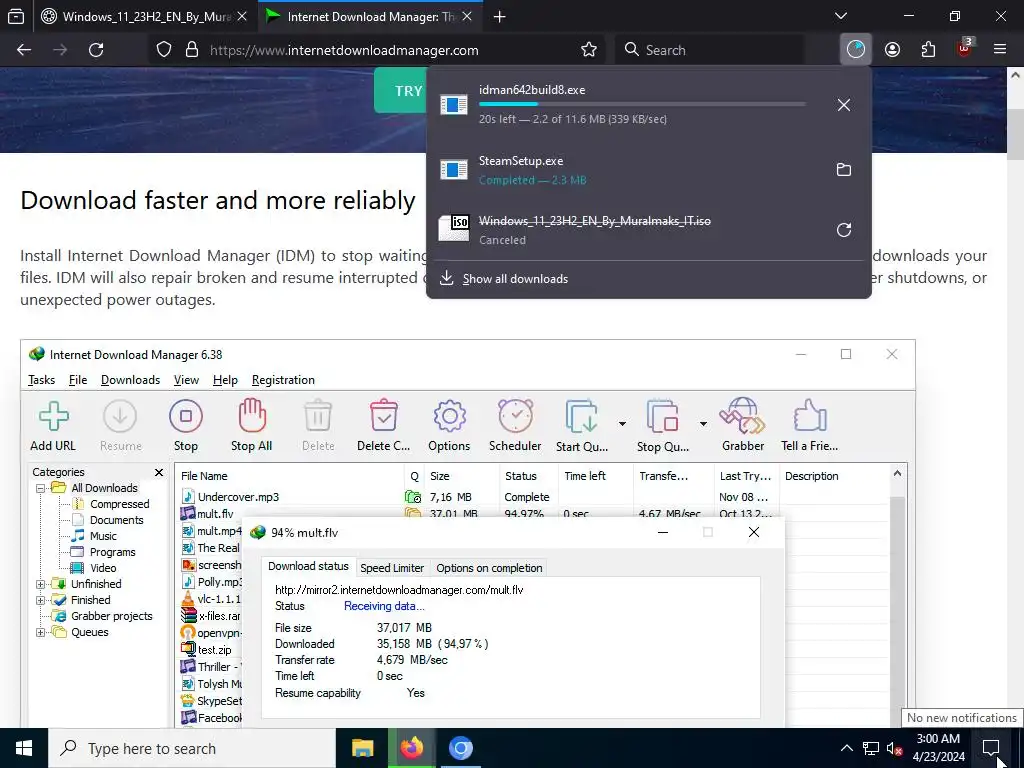This screenshot has width=1024, height=768.
Task: View site security padlock info
Action: tap(191, 50)
